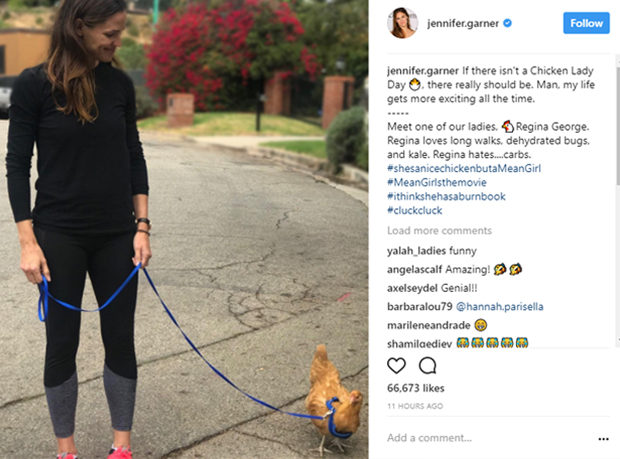620x459 pixels.
Task: Open hashtag #cluckcluck
Action: coord(414,210)
